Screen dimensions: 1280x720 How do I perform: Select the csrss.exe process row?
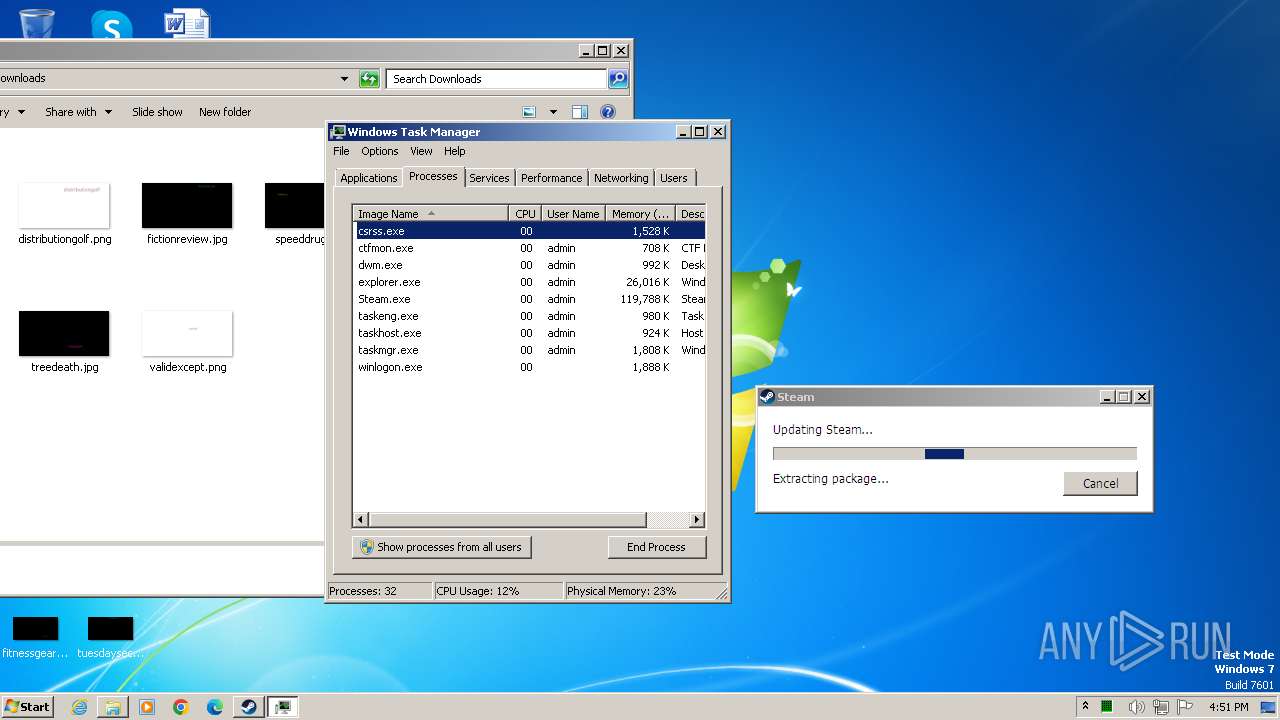(529, 231)
